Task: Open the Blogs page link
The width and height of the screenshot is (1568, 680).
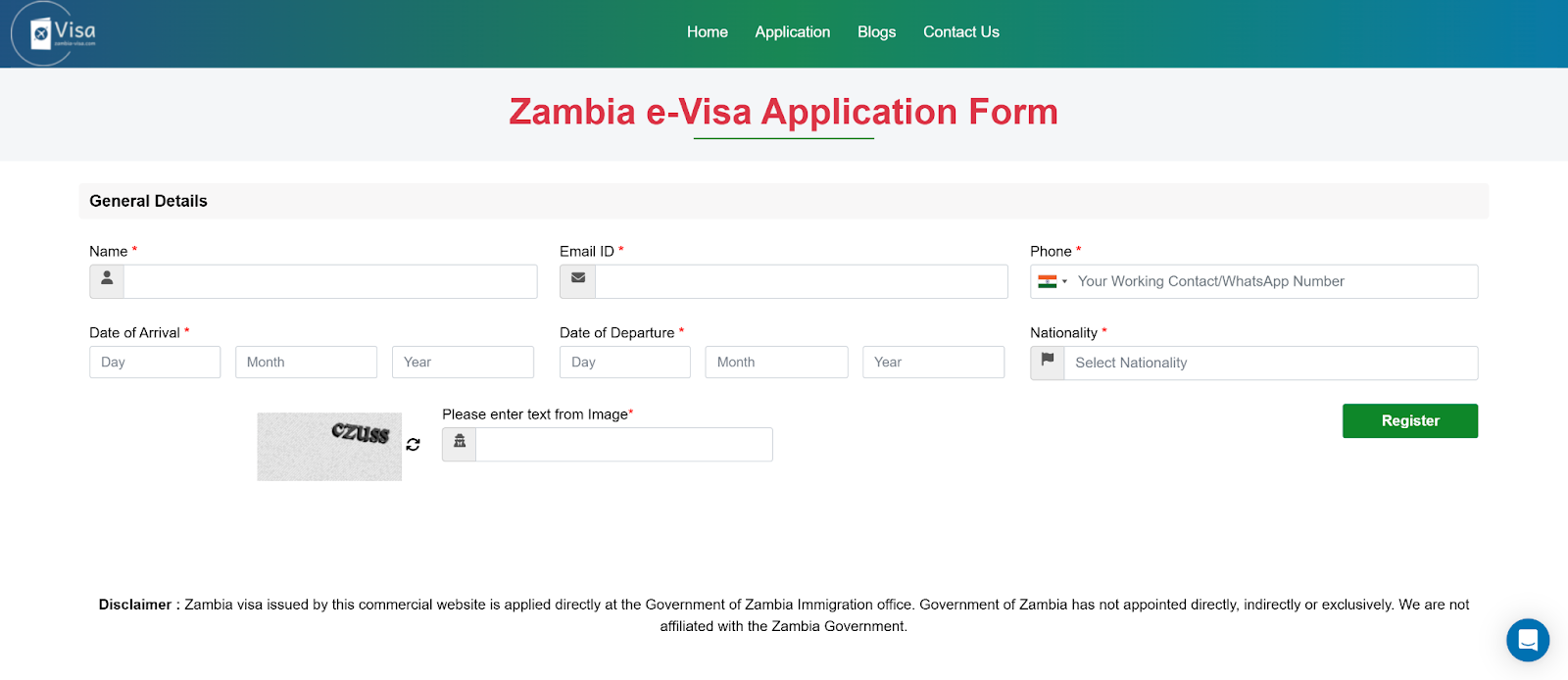Action: pyautogui.click(x=876, y=32)
